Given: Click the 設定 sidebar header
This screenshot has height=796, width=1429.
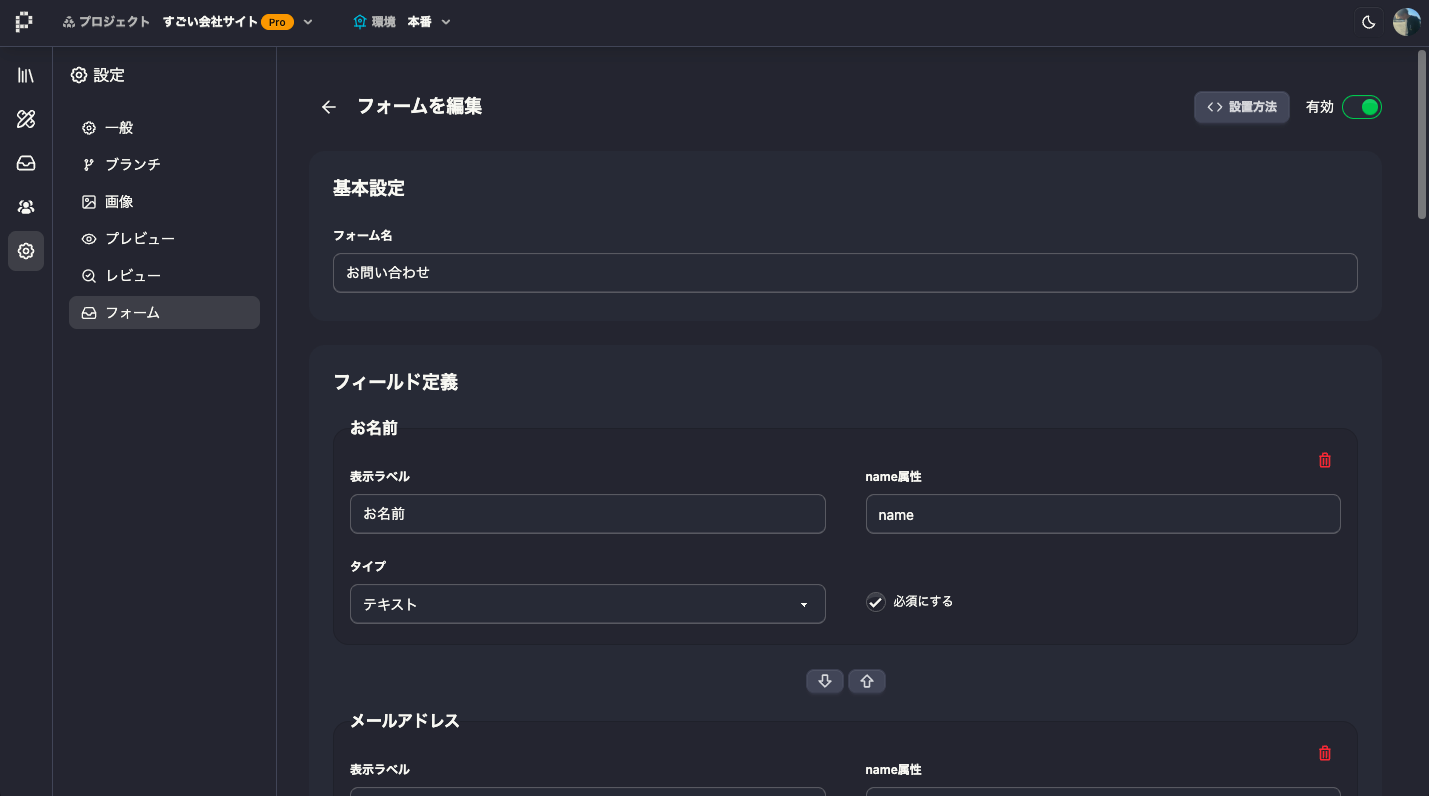Looking at the screenshot, I should point(97,75).
